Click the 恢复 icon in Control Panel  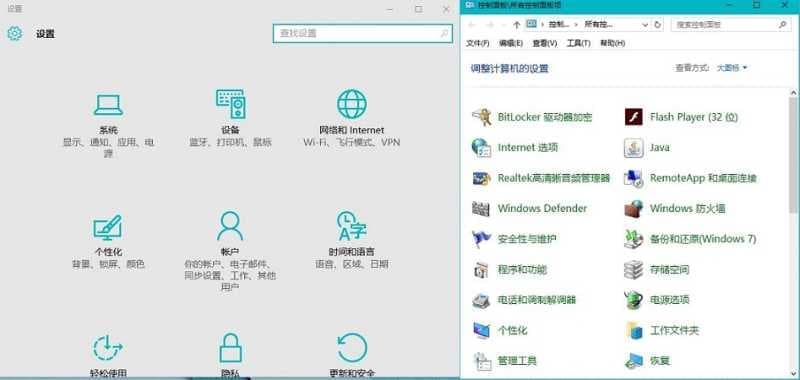[x=634, y=361]
